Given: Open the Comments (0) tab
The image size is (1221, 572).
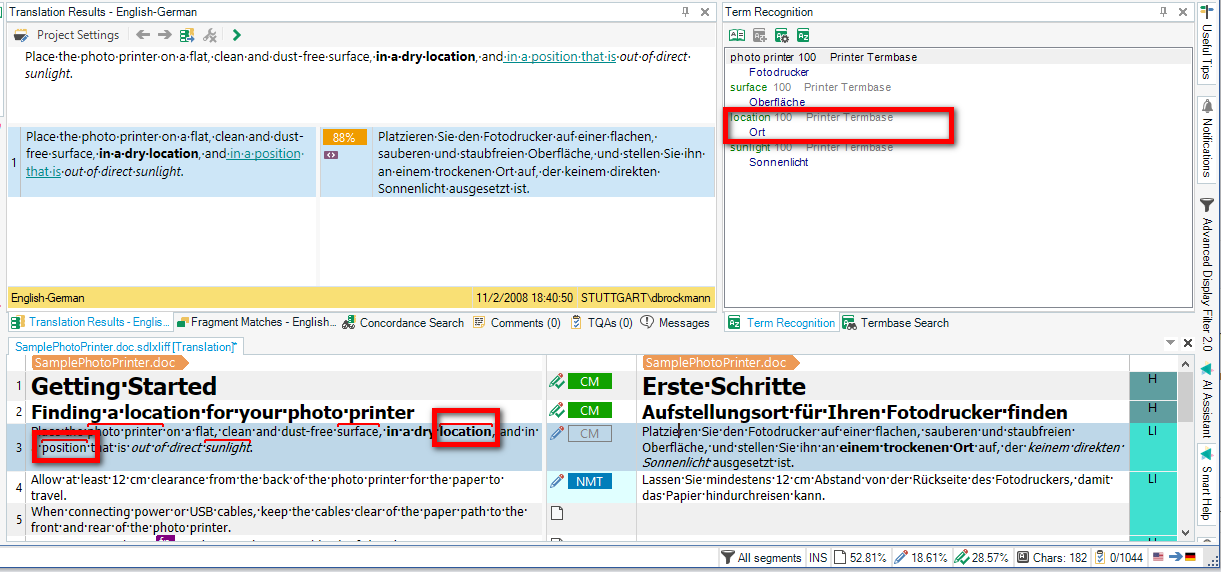Looking at the screenshot, I should (x=516, y=322).
